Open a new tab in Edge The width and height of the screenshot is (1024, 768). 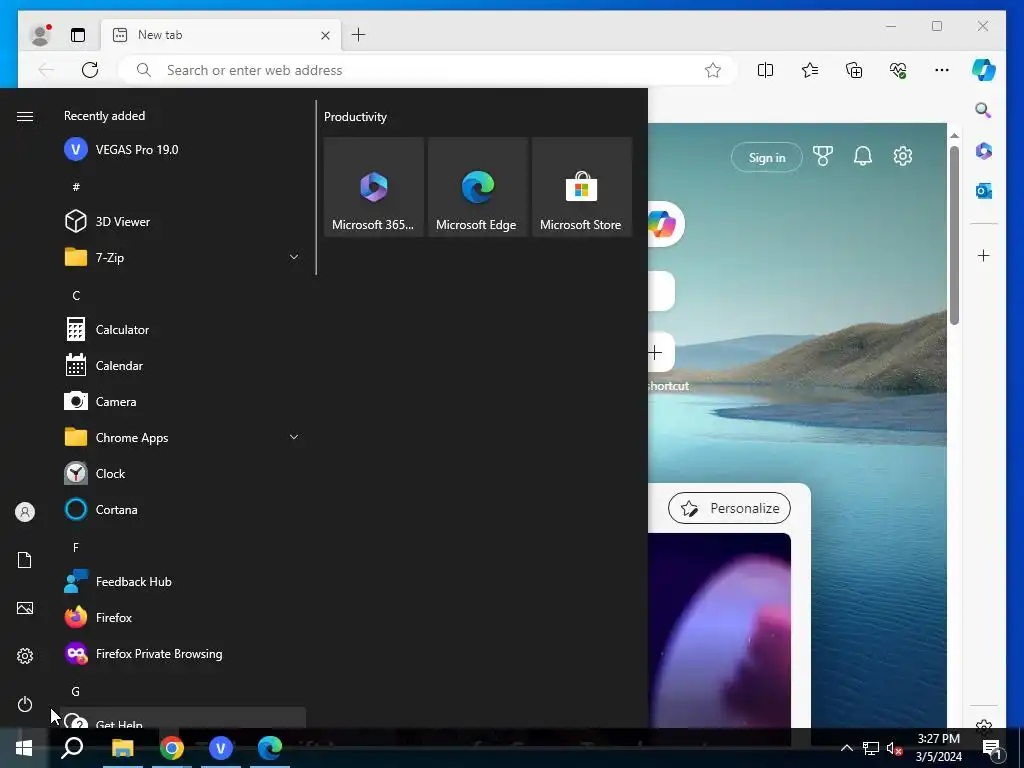(359, 35)
